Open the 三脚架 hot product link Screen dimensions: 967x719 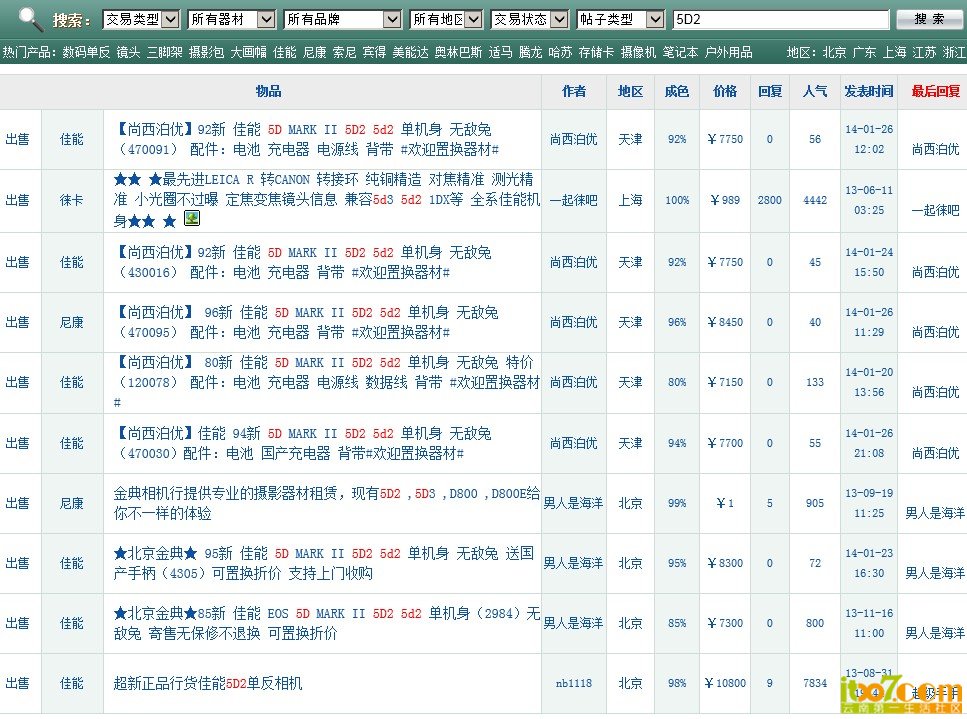coord(165,52)
